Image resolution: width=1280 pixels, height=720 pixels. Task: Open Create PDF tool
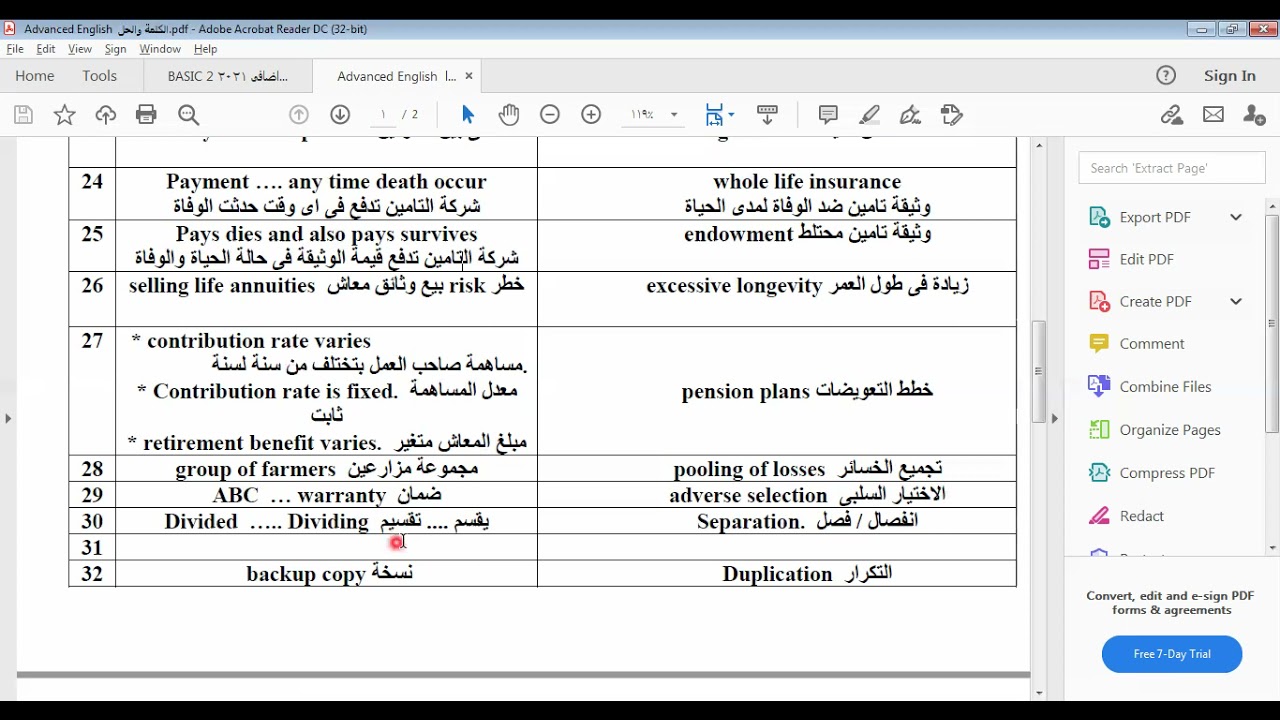click(1155, 301)
